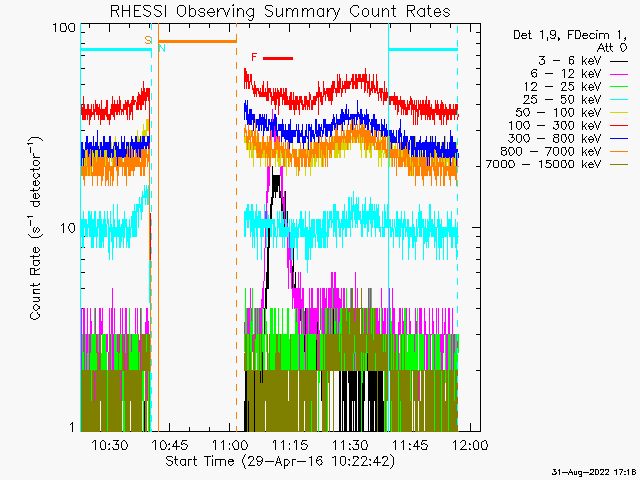Click the cyan N marker letter
The height and width of the screenshot is (480, 640).
tap(162, 48)
